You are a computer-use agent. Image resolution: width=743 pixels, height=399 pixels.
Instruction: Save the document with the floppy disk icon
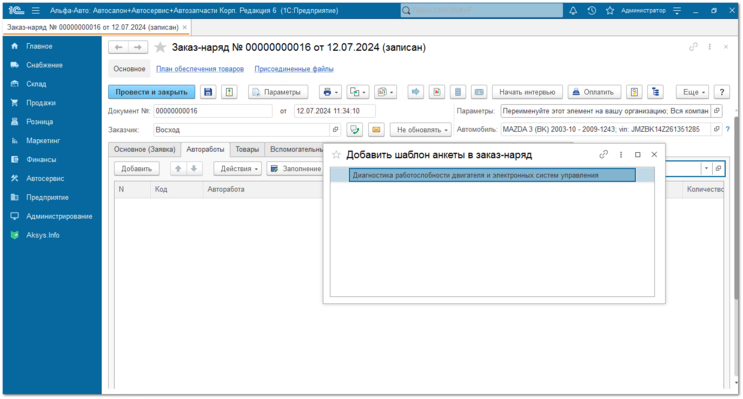click(208, 92)
